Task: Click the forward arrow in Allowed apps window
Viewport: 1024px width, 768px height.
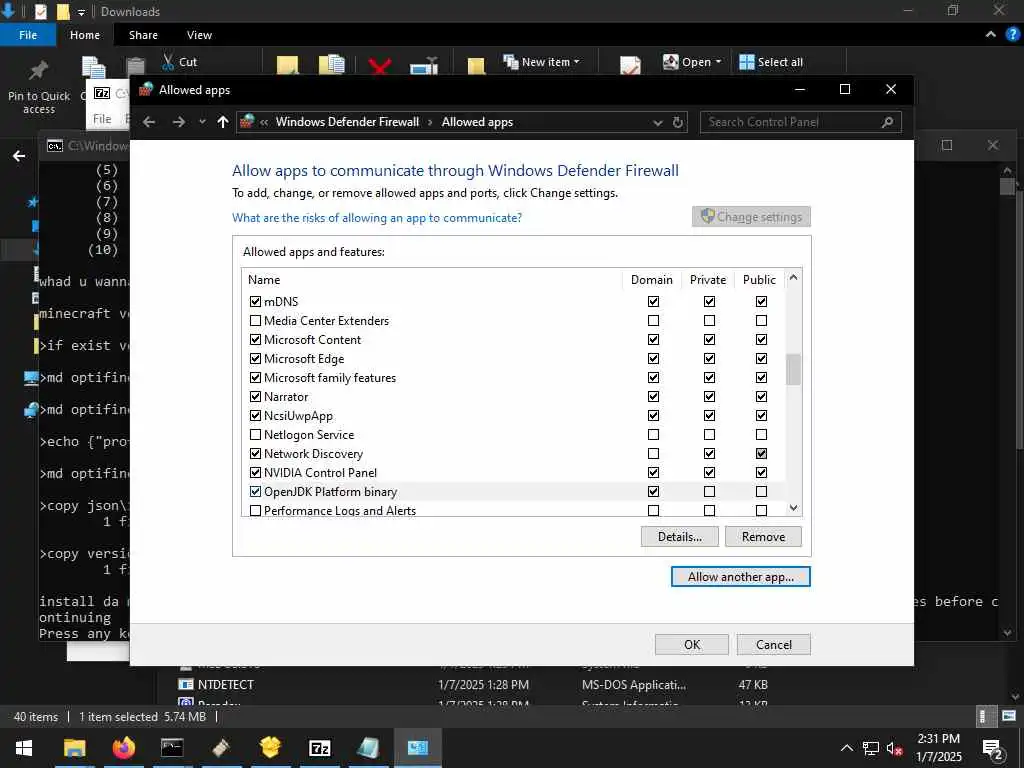Action: 178,122
